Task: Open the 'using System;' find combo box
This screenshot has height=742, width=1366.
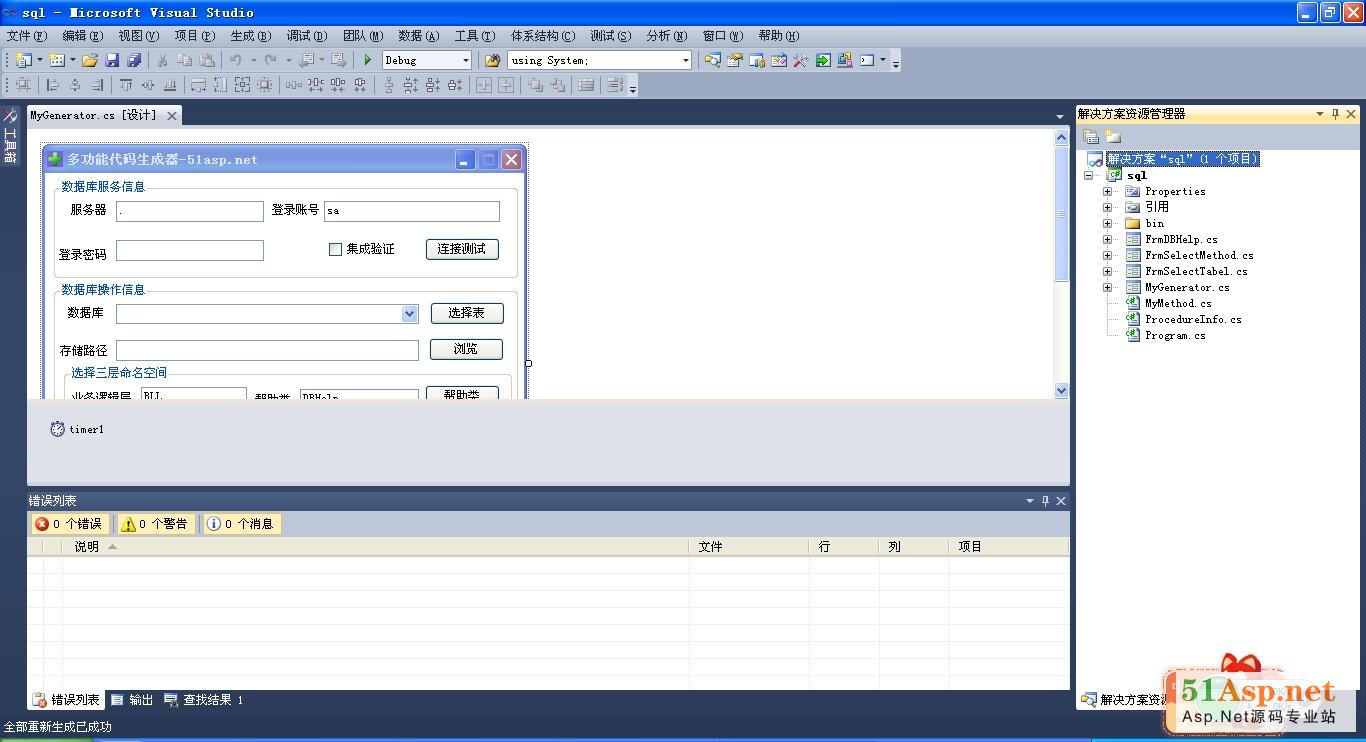Action: [x=685, y=60]
